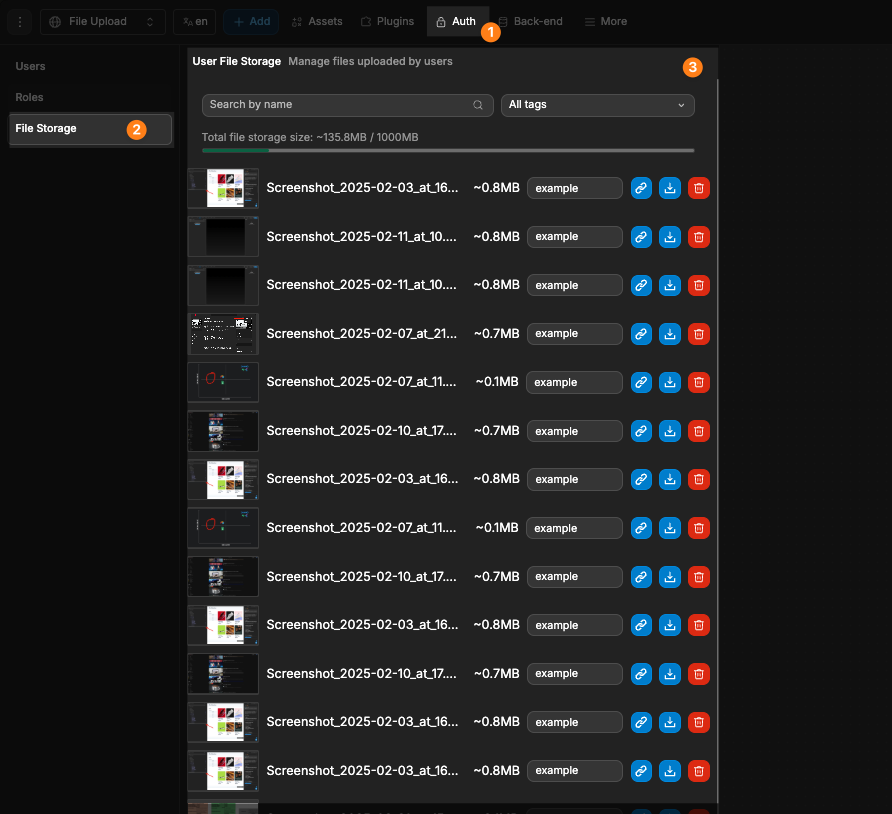892x814 pixels.
Task: Open the All tags filter dropdown
Action: [x=597, y=105]
